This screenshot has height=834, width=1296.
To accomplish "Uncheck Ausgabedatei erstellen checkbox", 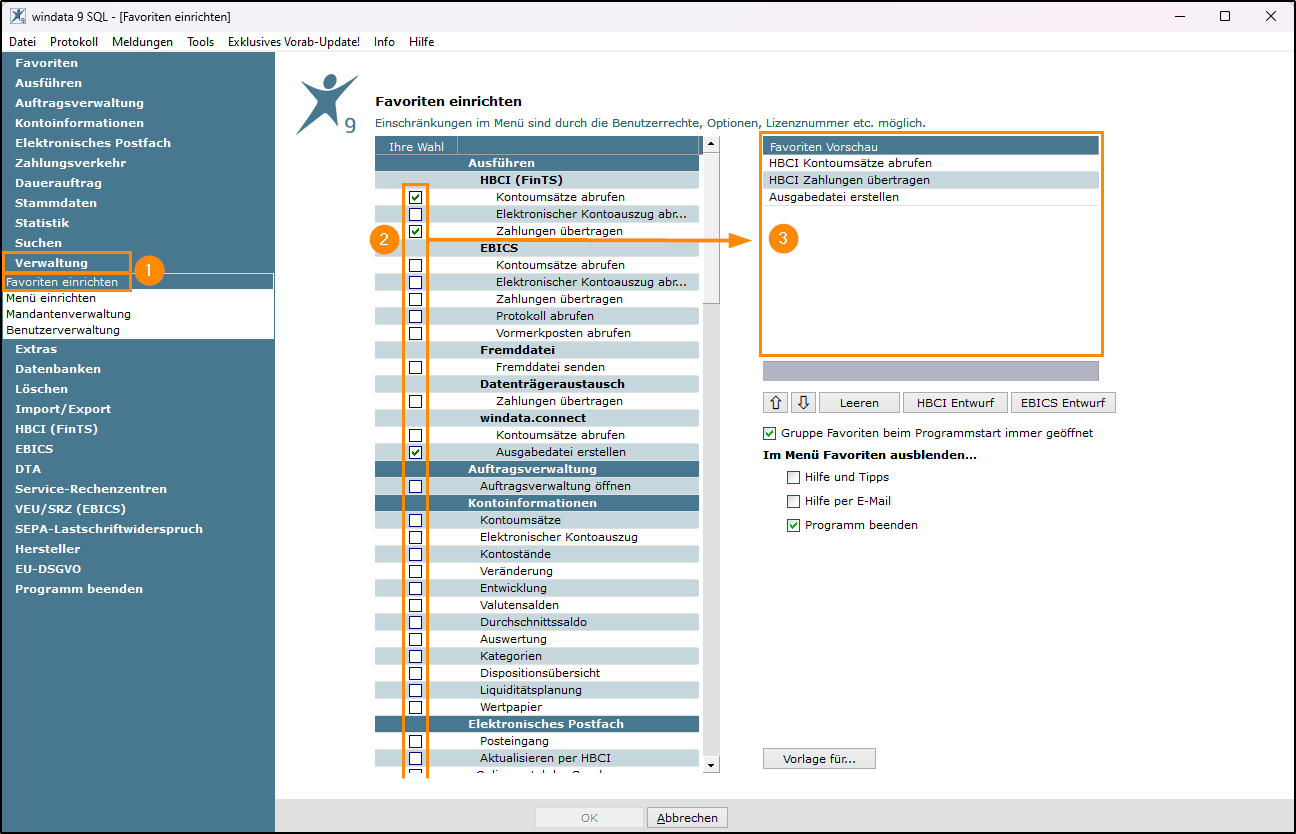I will (x=416, y=452).
